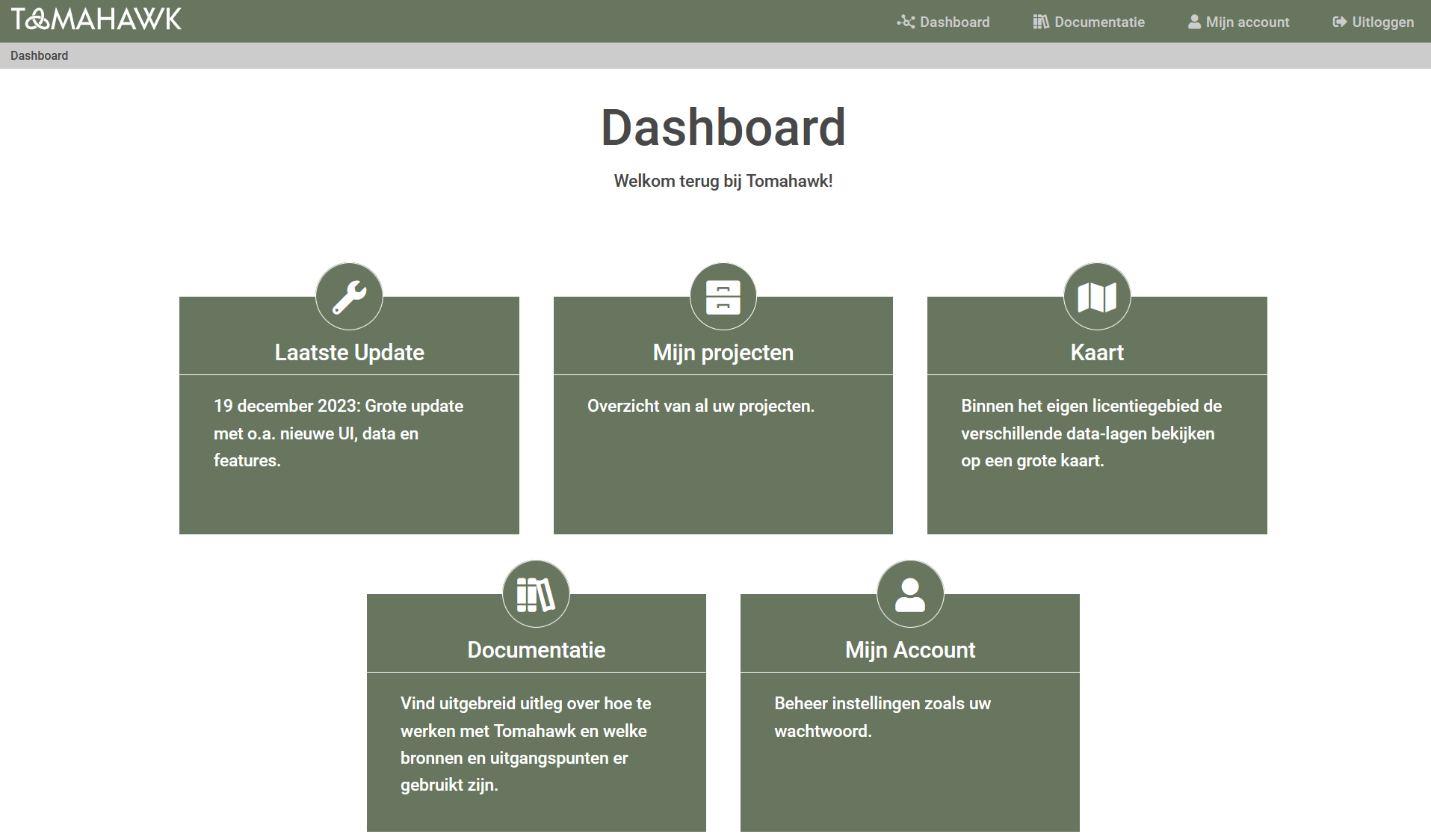Go to Mijn account in top navigation

point(1239,22)
